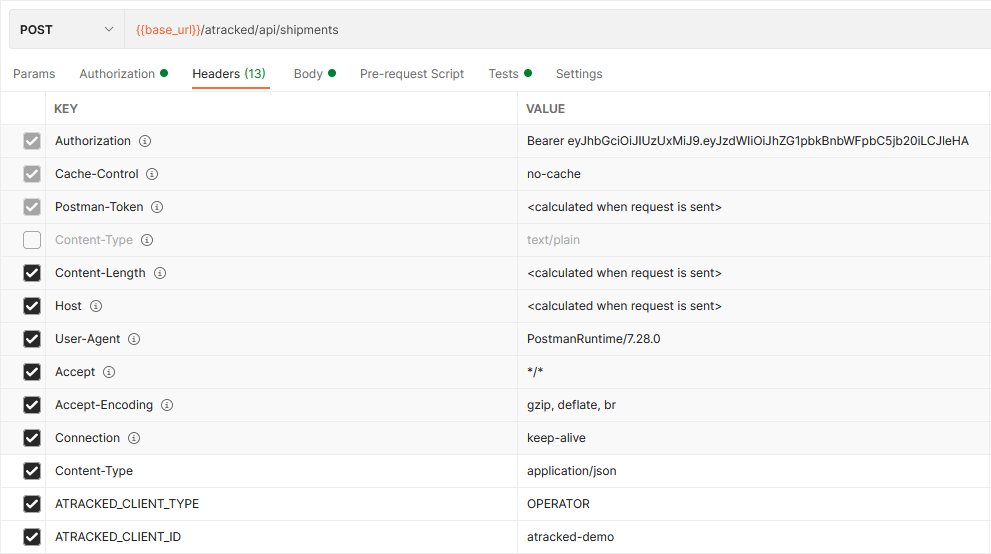Show info for User-Agent header

[x=134, y=339]
